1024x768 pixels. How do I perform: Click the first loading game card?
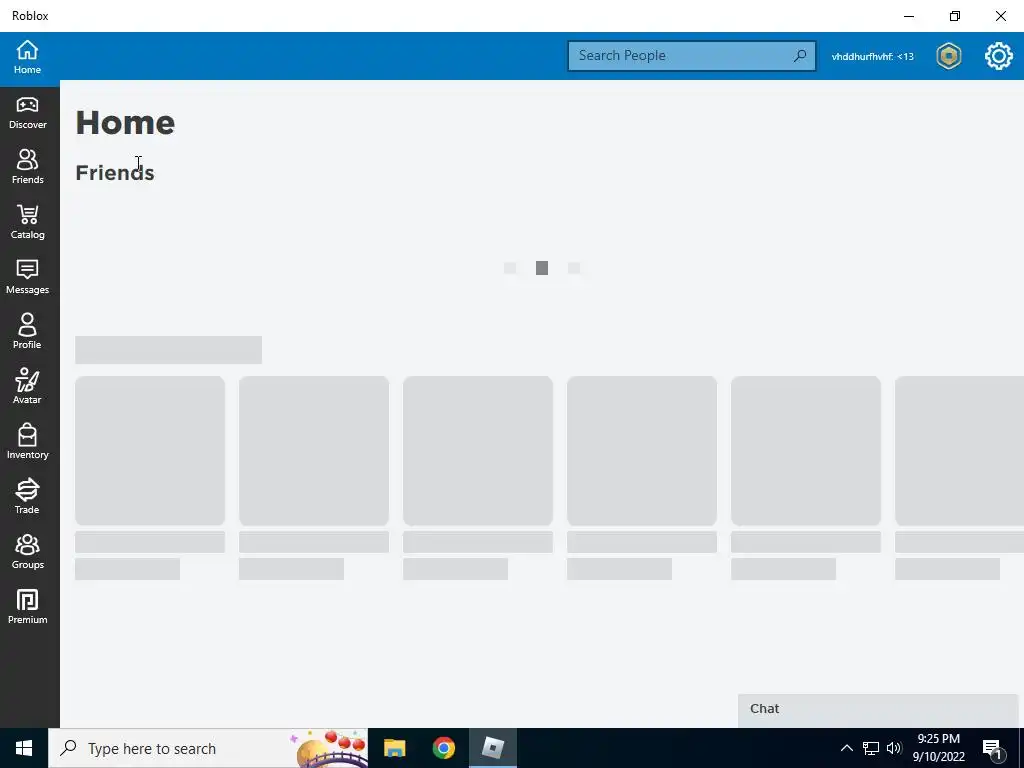coord(150,451)
